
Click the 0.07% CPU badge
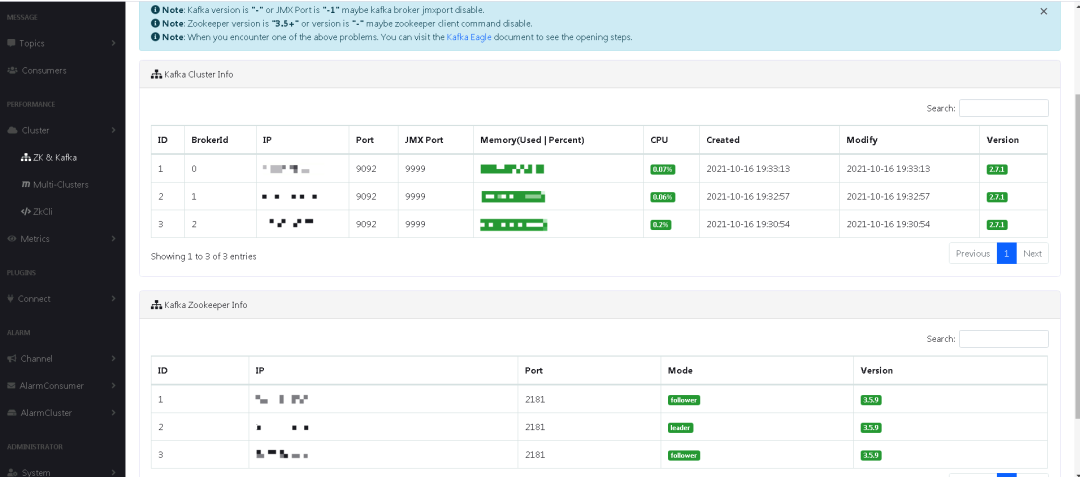663,169
